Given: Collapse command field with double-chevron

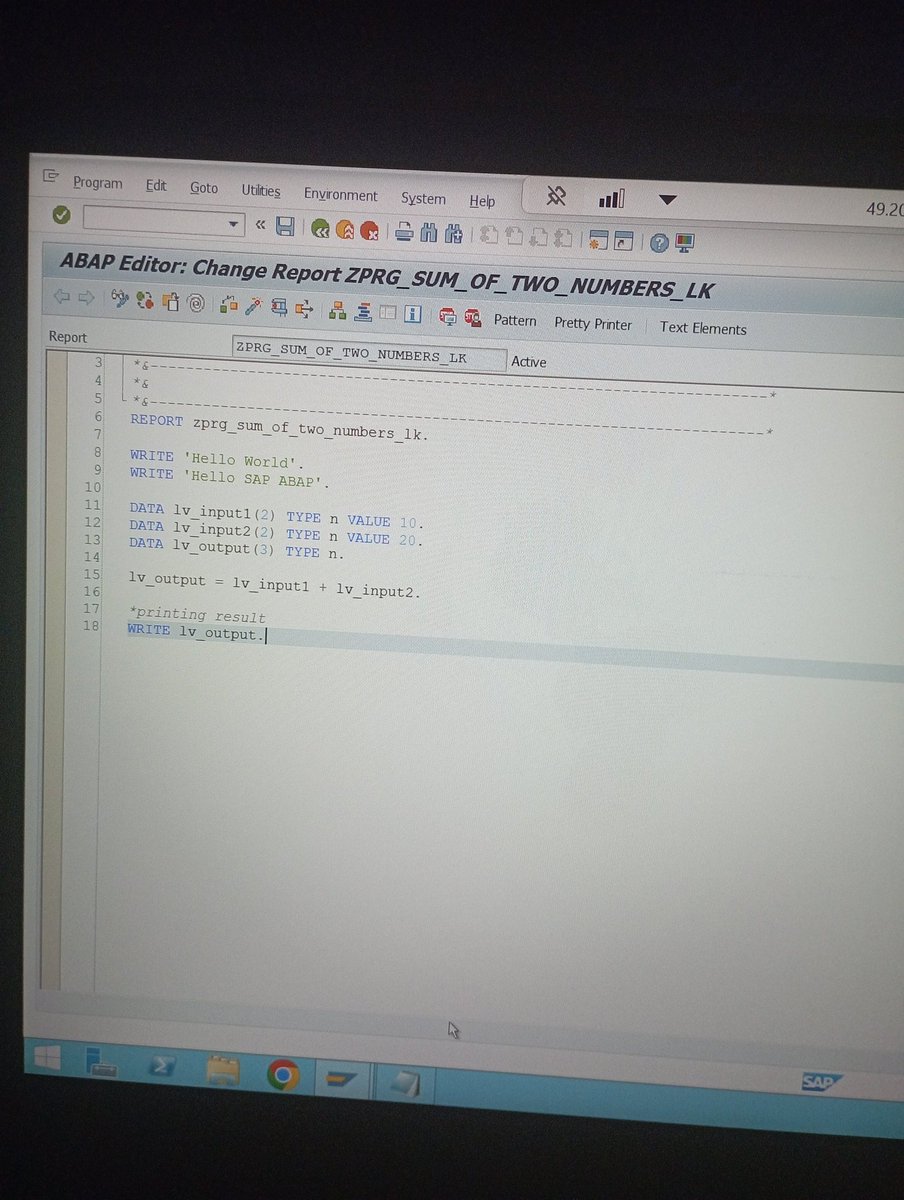Looking at the screenshot, I should pos(261,225).
